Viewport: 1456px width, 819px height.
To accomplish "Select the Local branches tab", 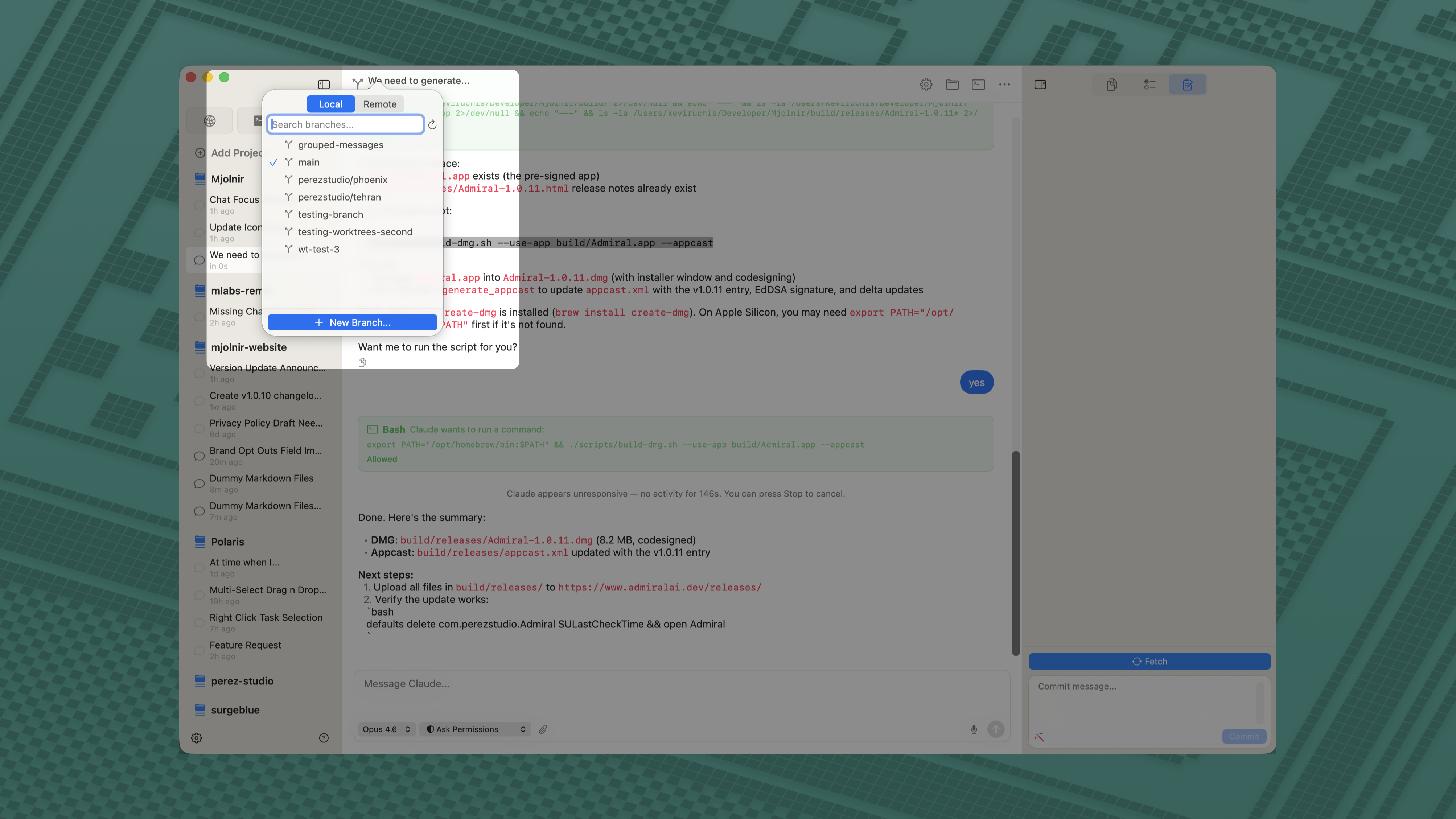I will [x=331, y=103].
